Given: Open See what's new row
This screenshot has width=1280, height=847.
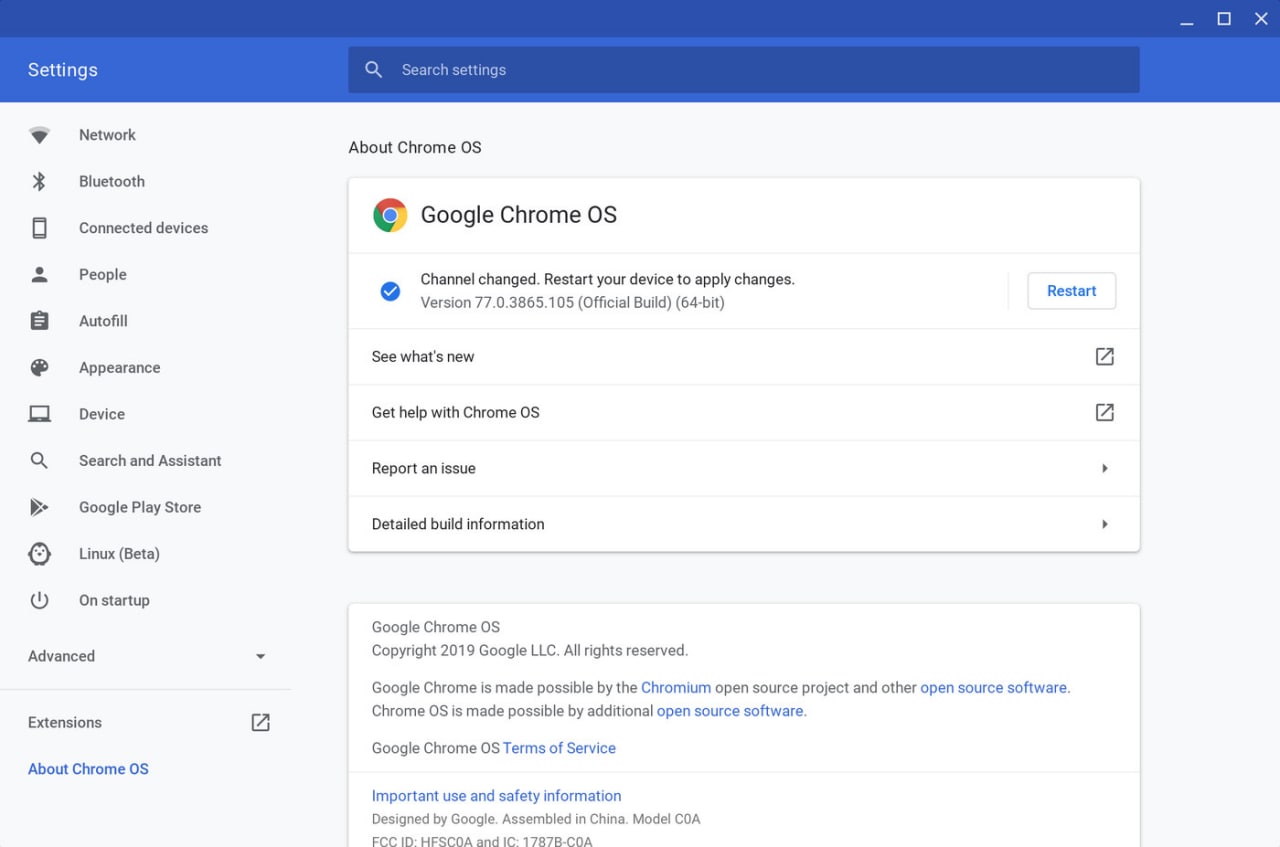Looking at the screenshot, I should (744, 357).
